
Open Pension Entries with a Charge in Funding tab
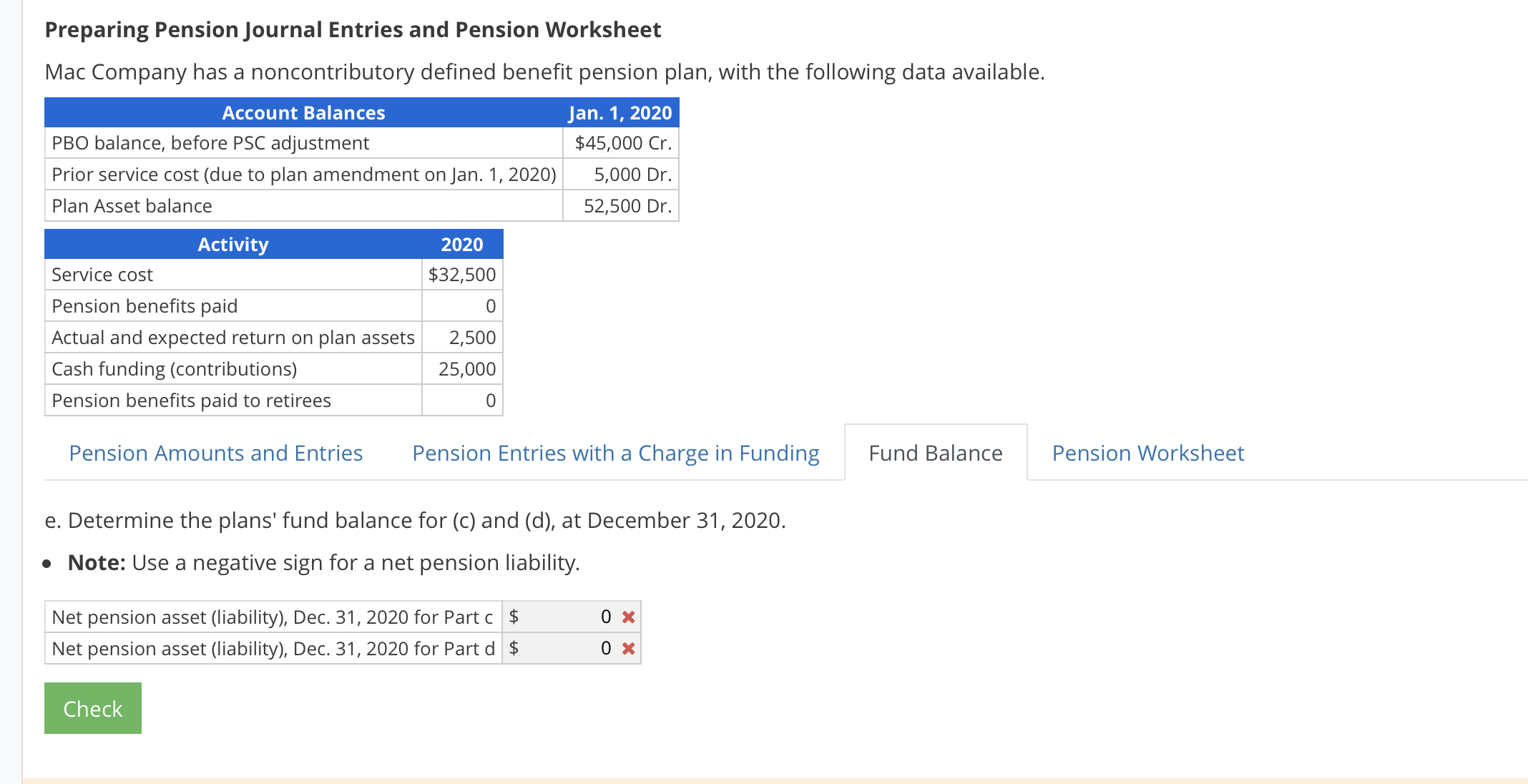(616, 452)
